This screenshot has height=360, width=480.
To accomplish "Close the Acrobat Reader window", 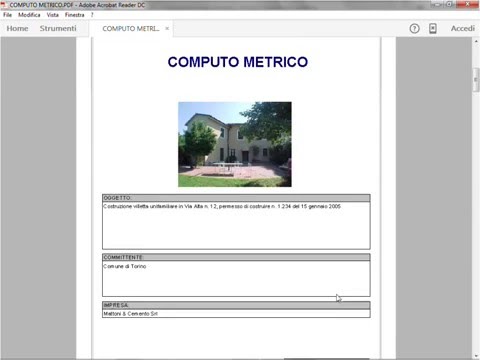I will [x=467, y=4].
